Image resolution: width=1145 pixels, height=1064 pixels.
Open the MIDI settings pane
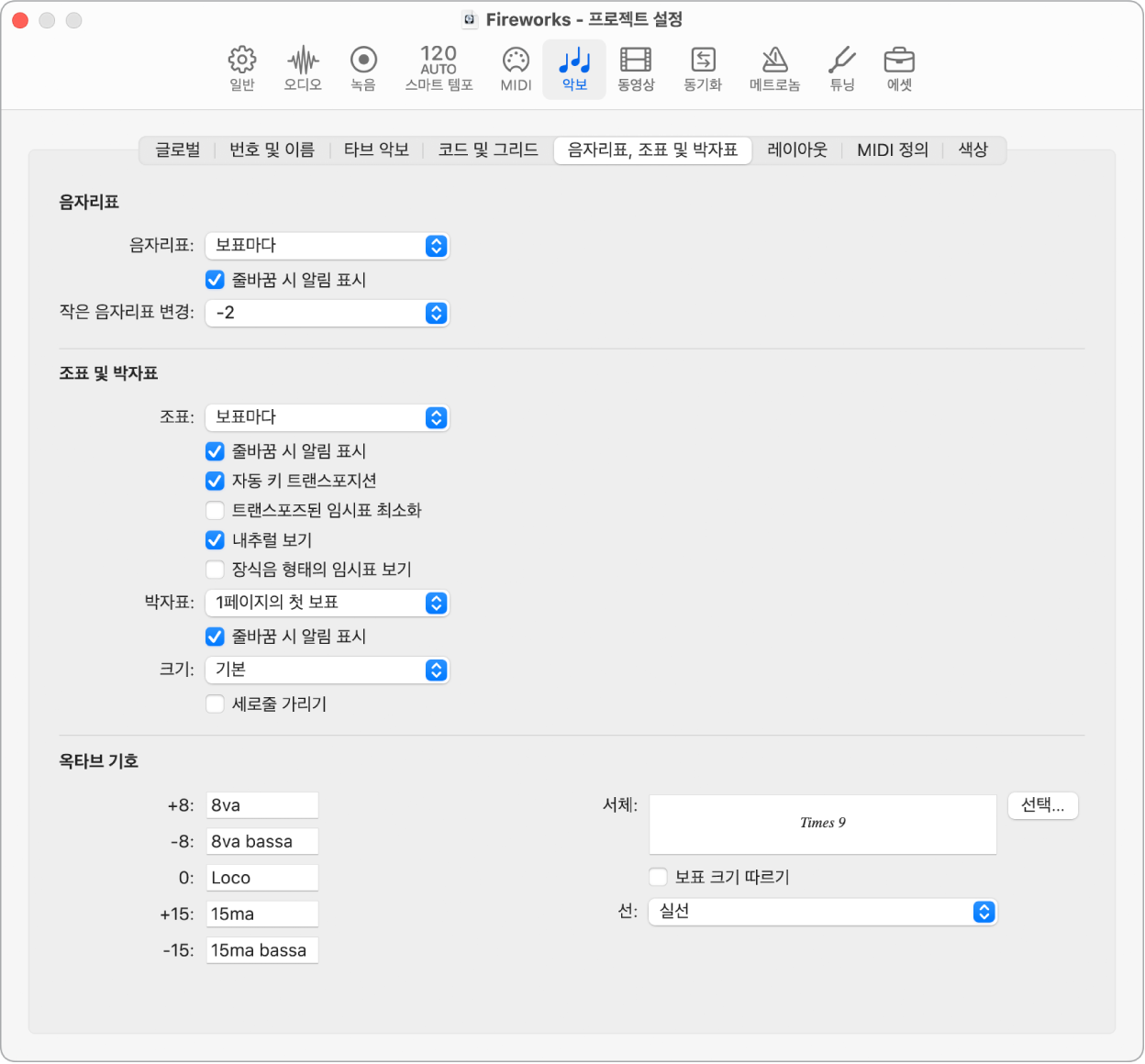(516, 70)
